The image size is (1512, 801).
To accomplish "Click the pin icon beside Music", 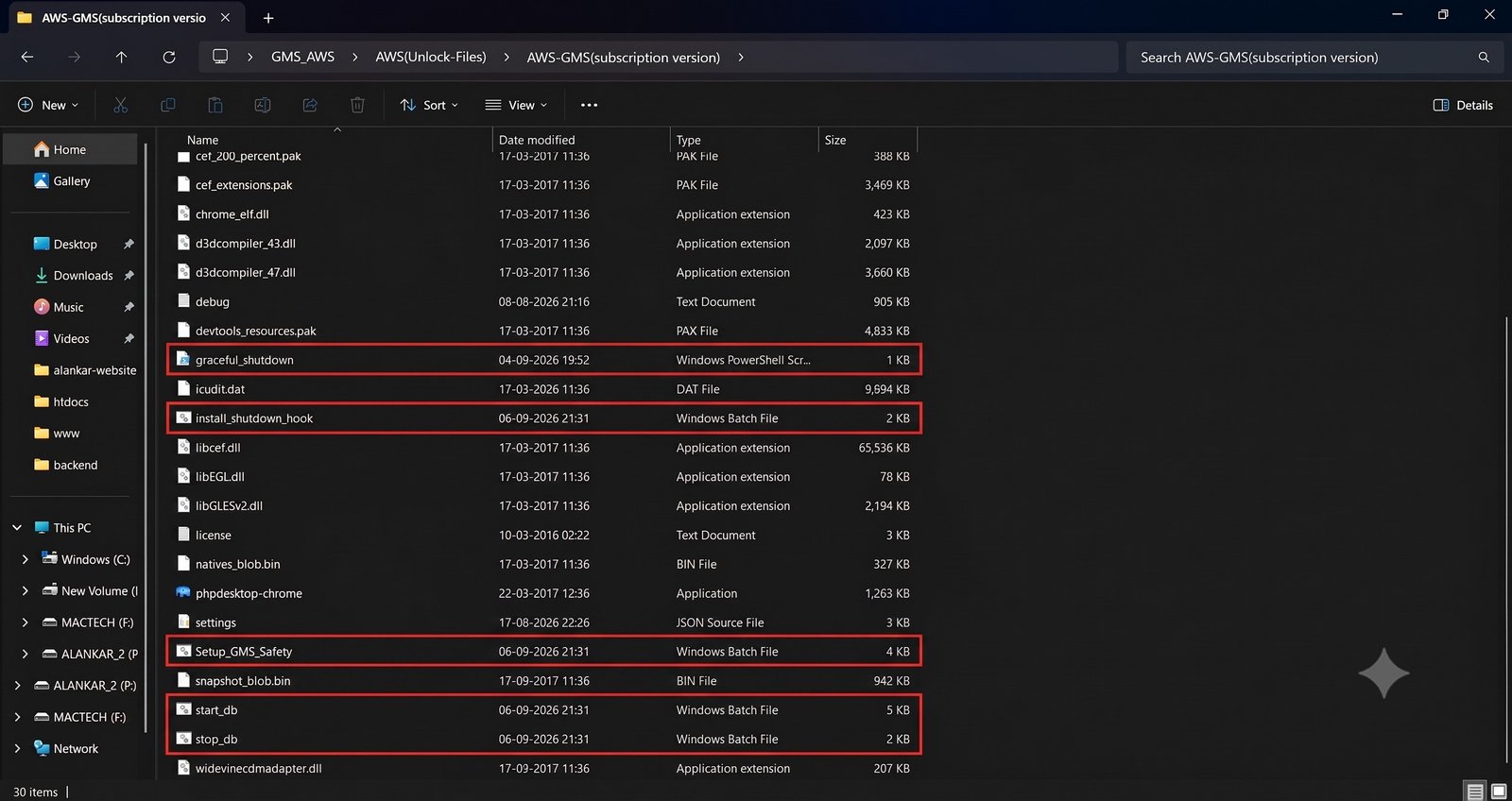I will coord(129,307).
